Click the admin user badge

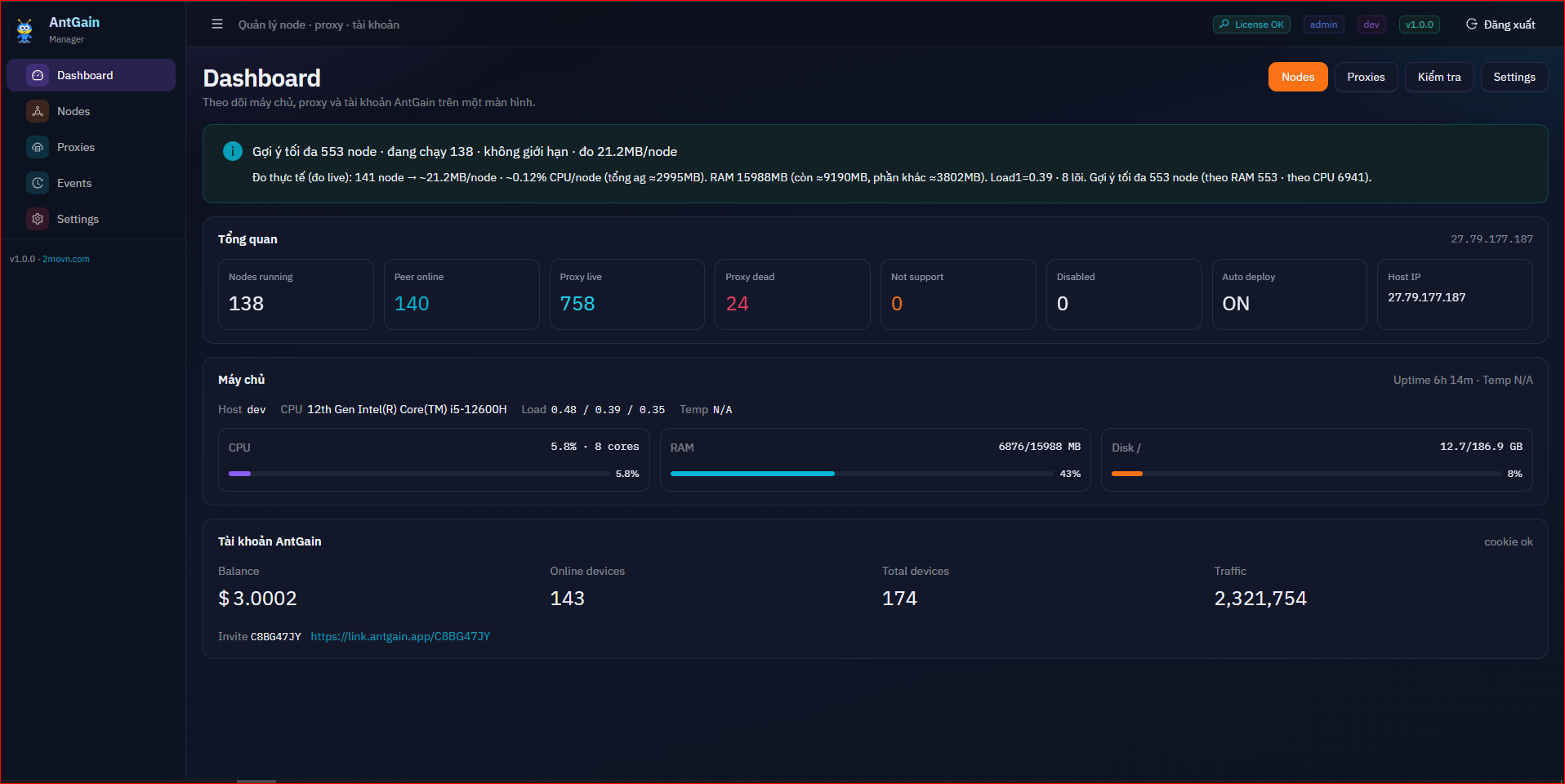pyautogui.click(x=1323, y=24)
